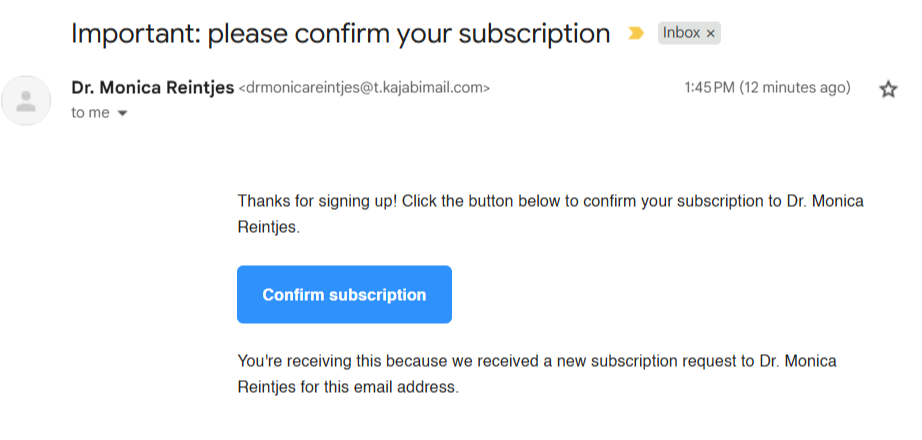Click the "(12 minutes ago)" relative time
Viewport: 922px width, 440px height.
point(796,88)
